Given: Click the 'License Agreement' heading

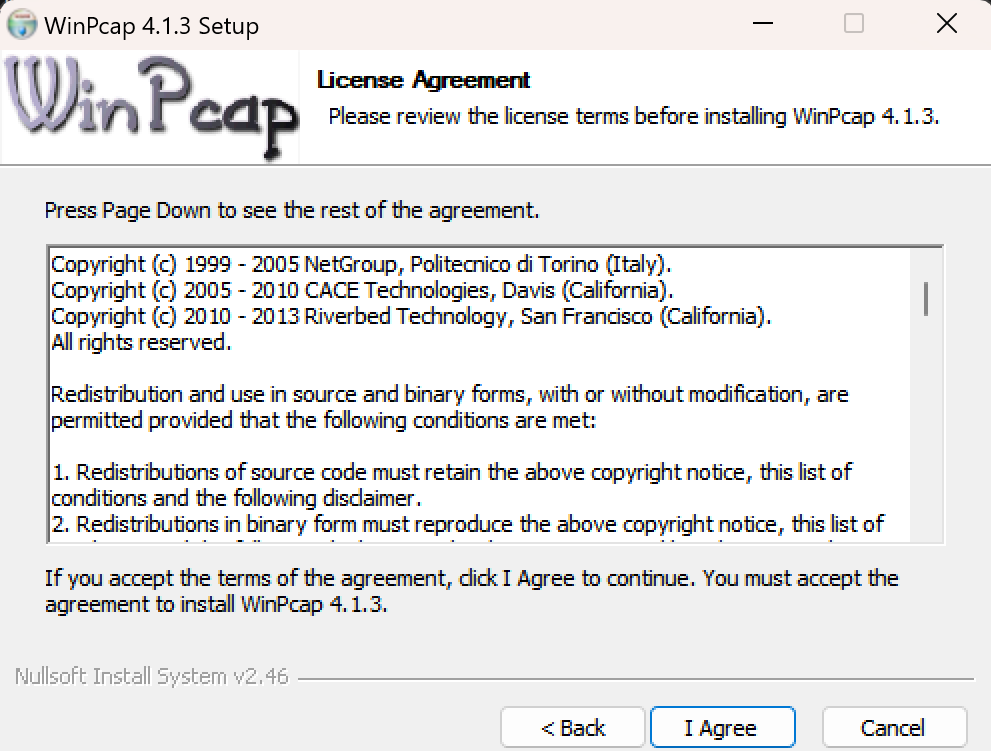Looking at the screenshot, I should (x=423, y=80).
